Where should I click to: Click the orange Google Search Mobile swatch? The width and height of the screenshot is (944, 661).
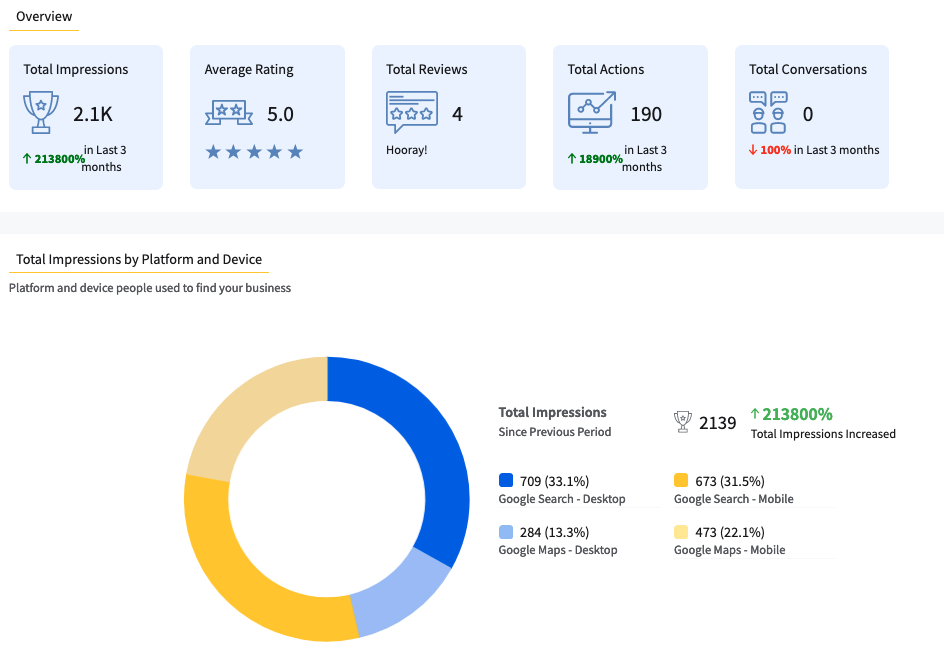tap(681, 481)
